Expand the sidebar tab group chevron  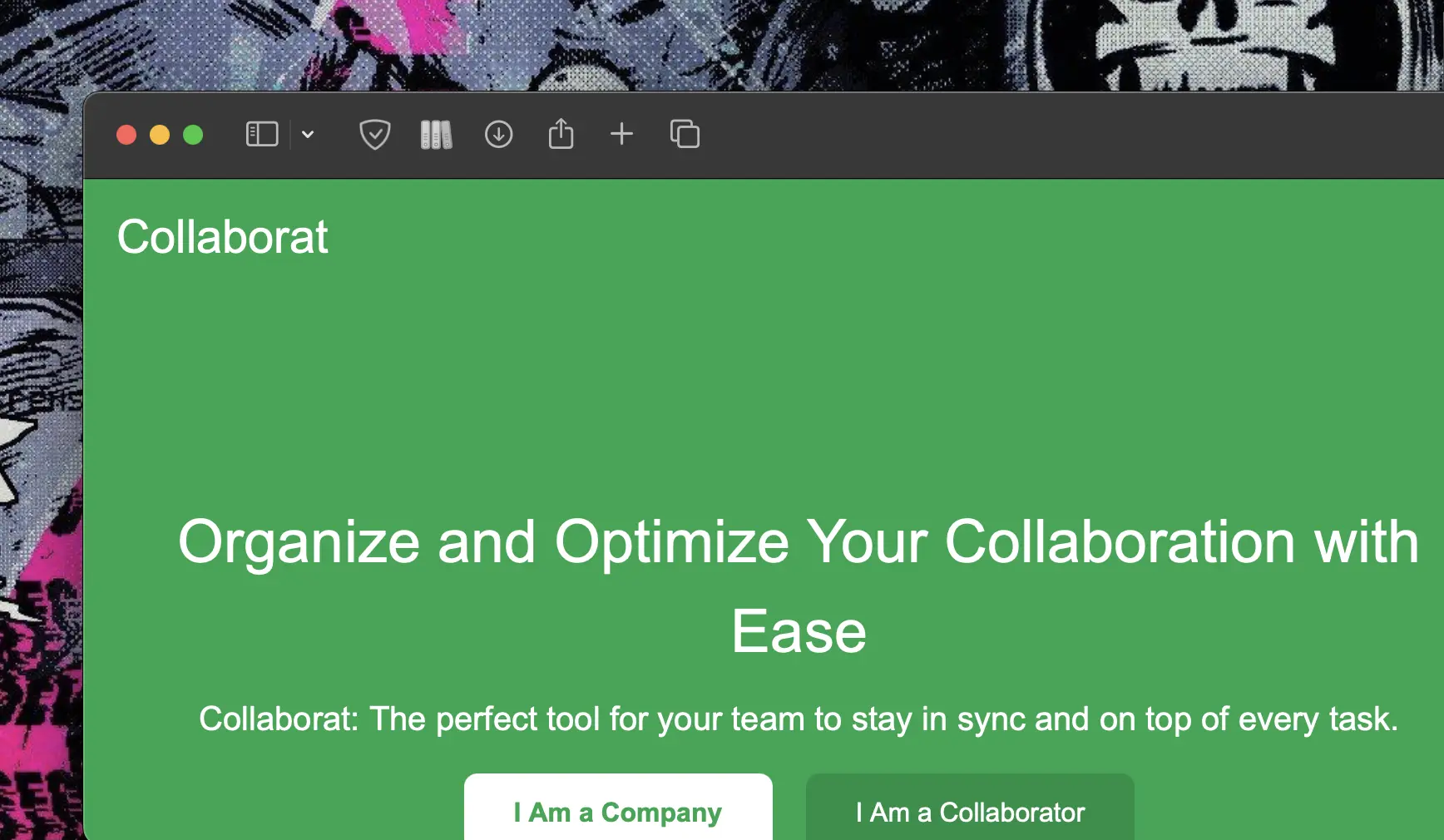coord(308,135)
